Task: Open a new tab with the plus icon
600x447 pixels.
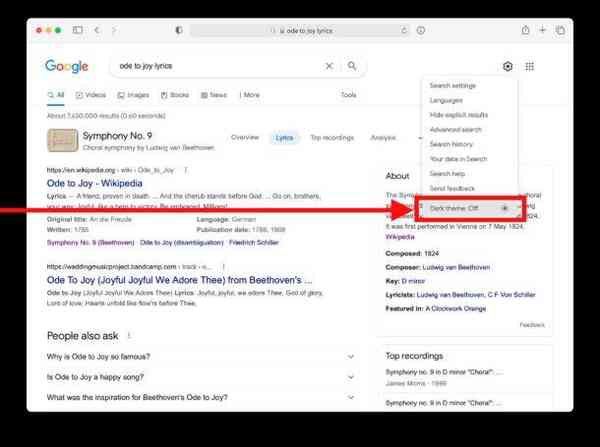Action: (543, 31)
